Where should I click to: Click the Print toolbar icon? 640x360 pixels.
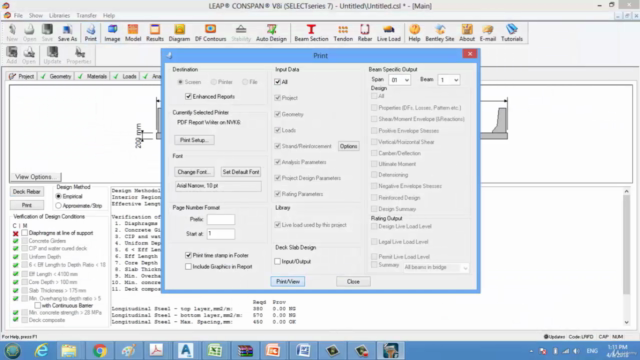[91, 33]
